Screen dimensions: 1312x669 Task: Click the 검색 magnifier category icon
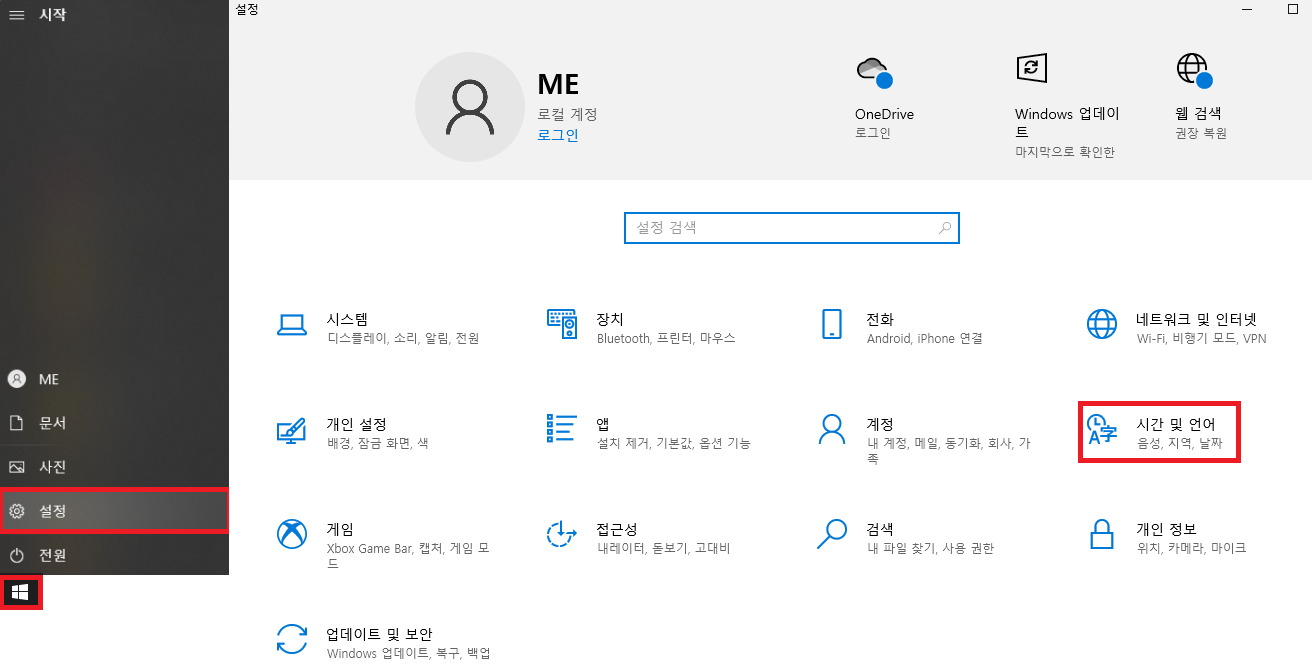832,534
